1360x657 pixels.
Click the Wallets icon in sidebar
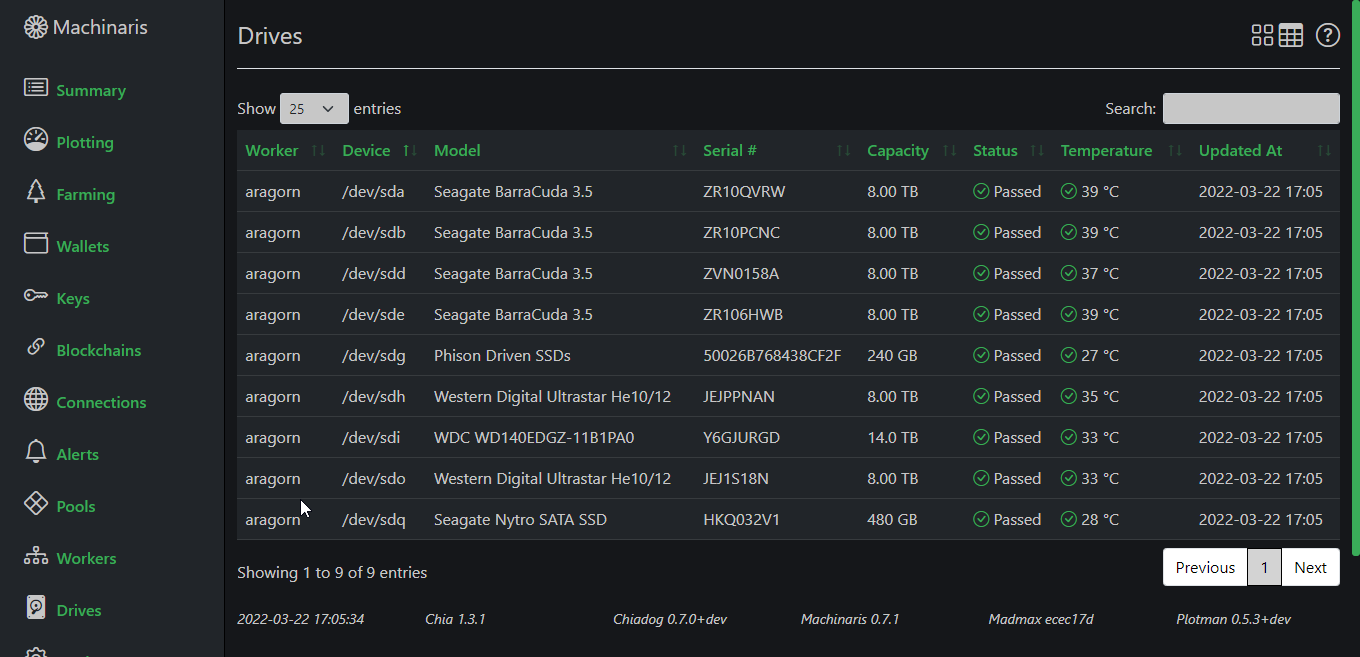[x=36, y=243]
